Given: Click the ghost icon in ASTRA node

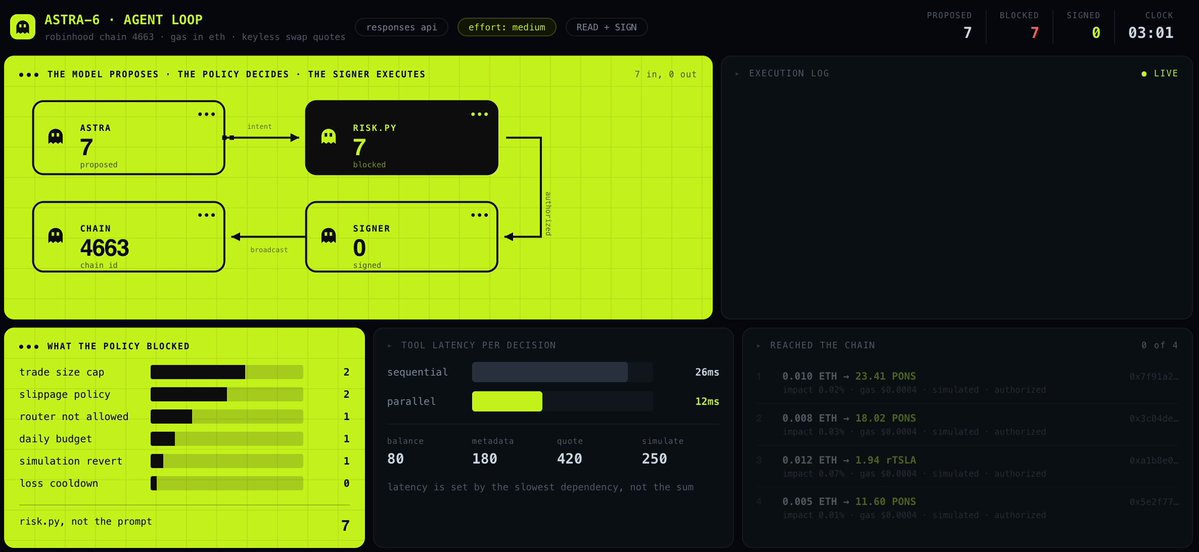Looking at the screenshot, I should [x=56, y=137].
